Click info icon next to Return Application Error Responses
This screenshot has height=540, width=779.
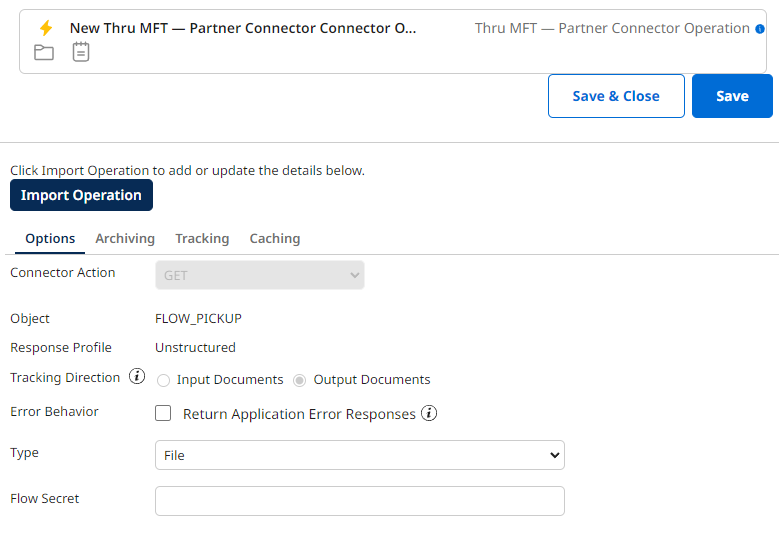point(429,413)
